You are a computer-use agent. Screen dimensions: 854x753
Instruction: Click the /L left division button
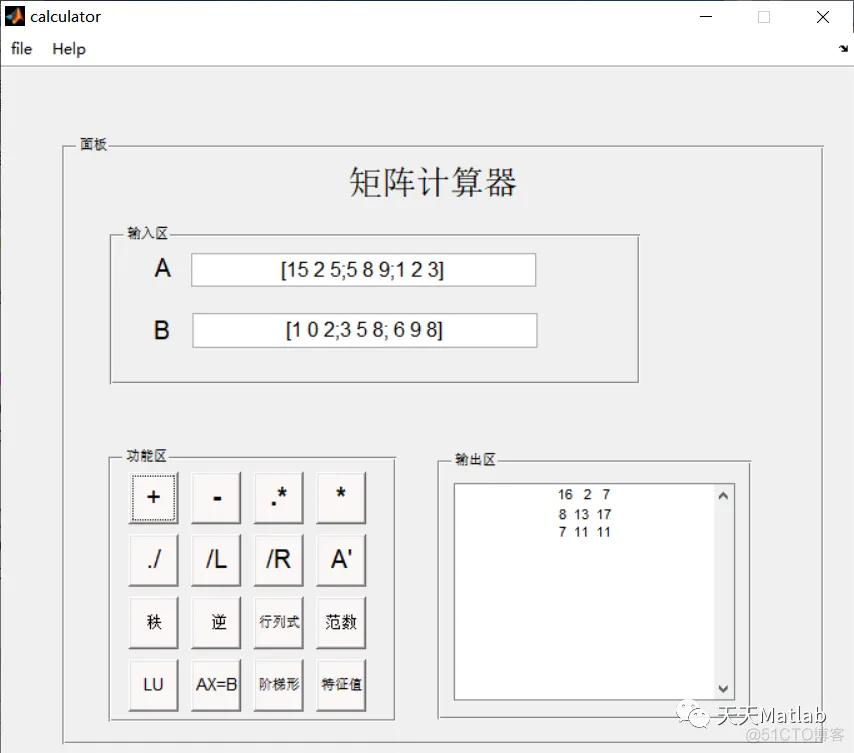tap(215, 560)
